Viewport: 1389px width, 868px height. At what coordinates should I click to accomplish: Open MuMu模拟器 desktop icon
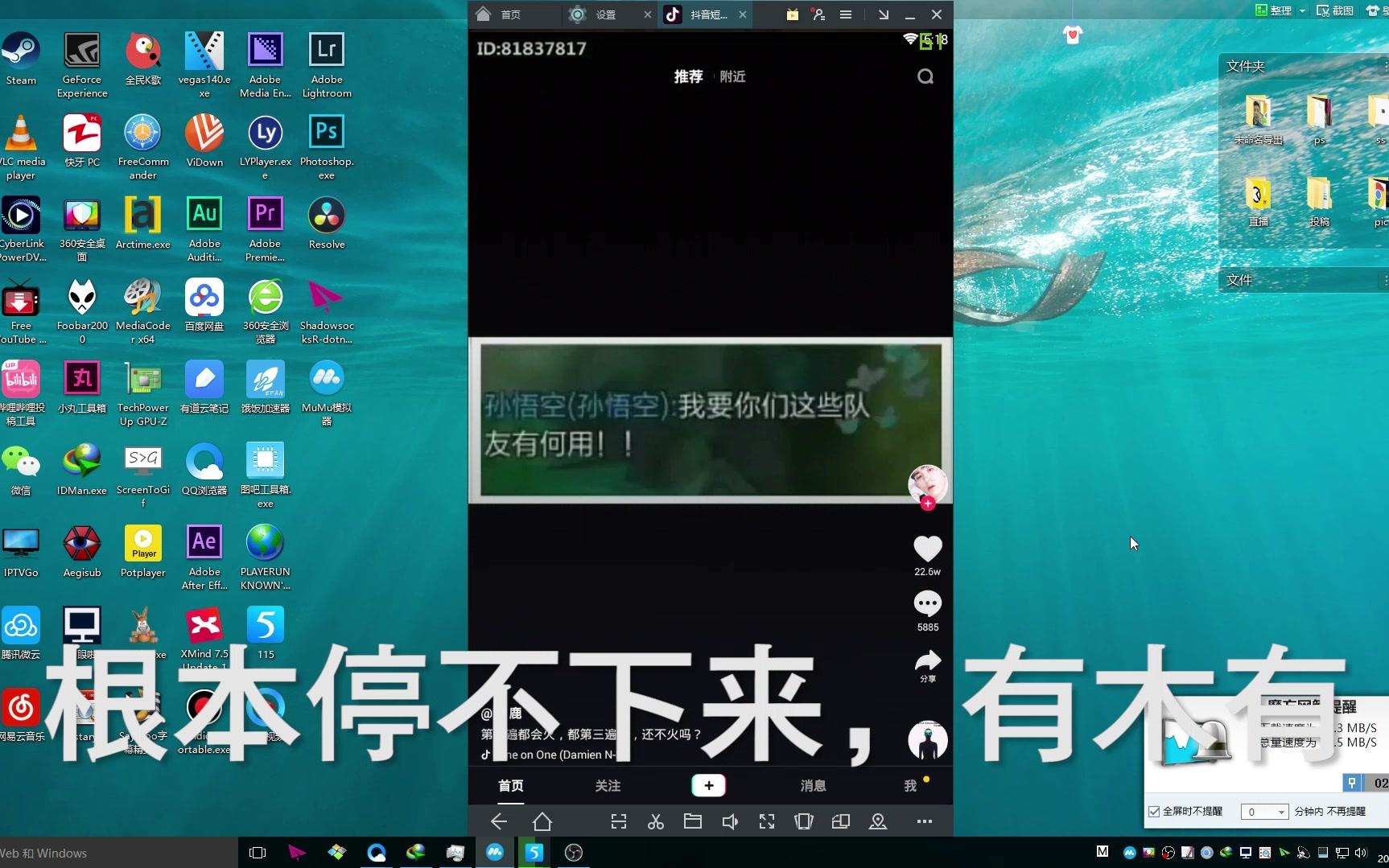(x=327, y=392)
